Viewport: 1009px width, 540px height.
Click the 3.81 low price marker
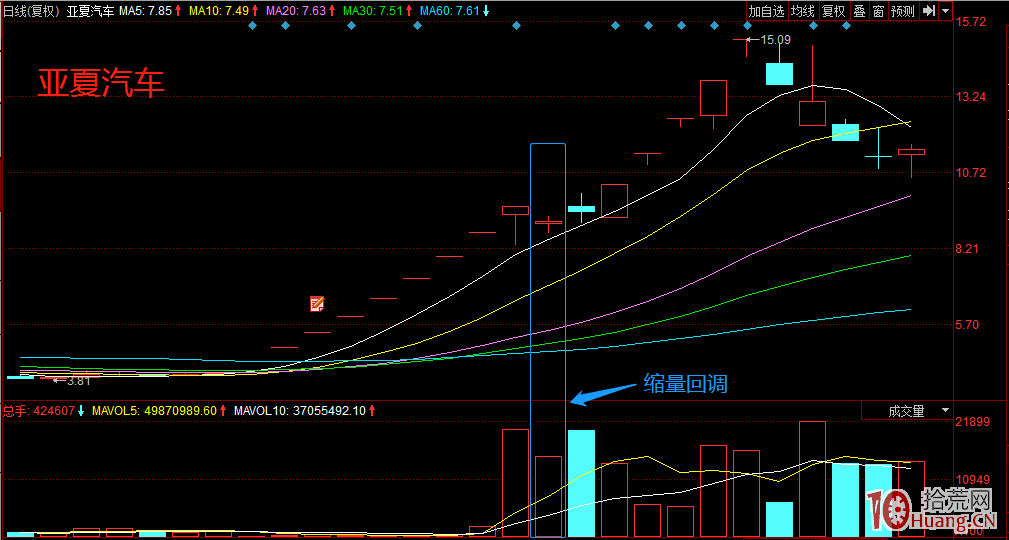pyautogui.click(x=79, y=380)
